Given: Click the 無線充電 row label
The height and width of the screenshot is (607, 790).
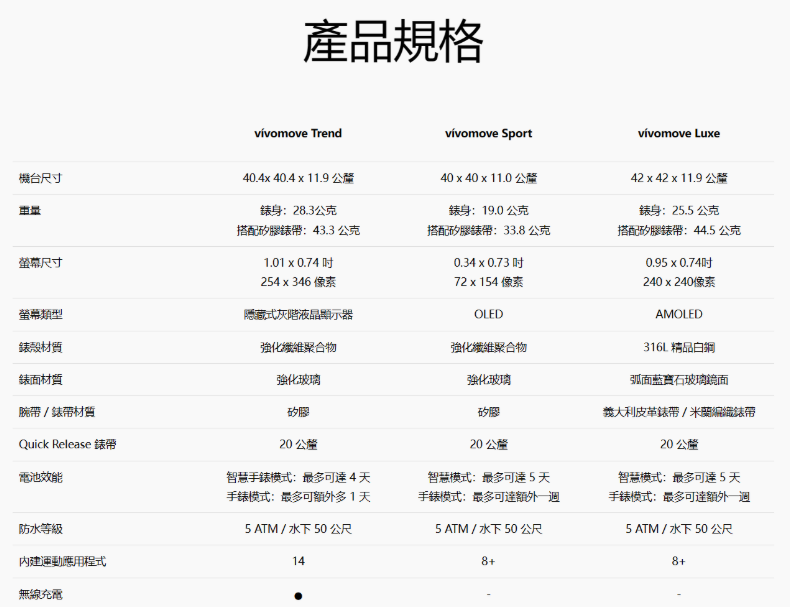Looking at the screenshot, I should 40,594.
